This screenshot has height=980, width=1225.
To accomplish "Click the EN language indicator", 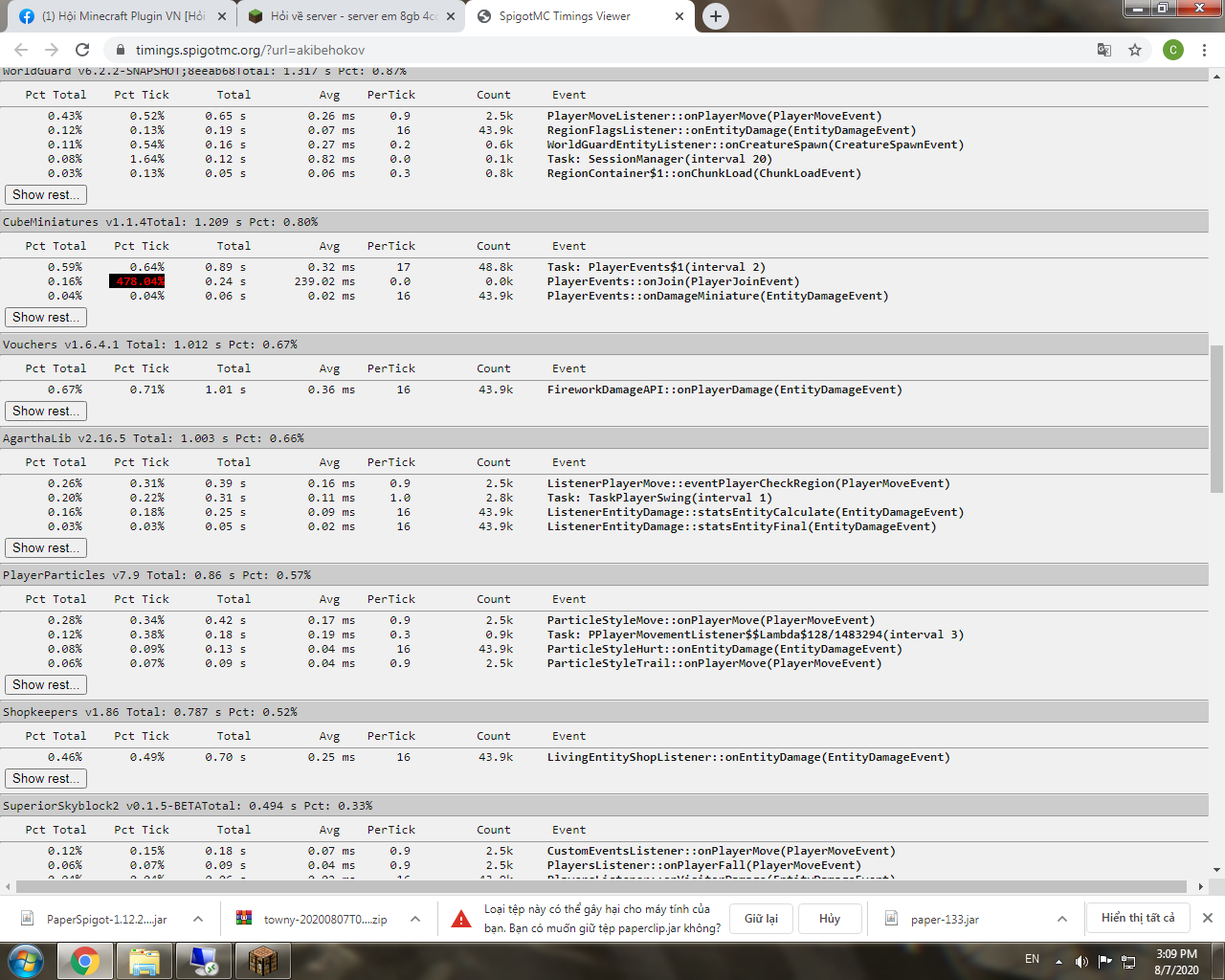I will (x=1032, y=959).
